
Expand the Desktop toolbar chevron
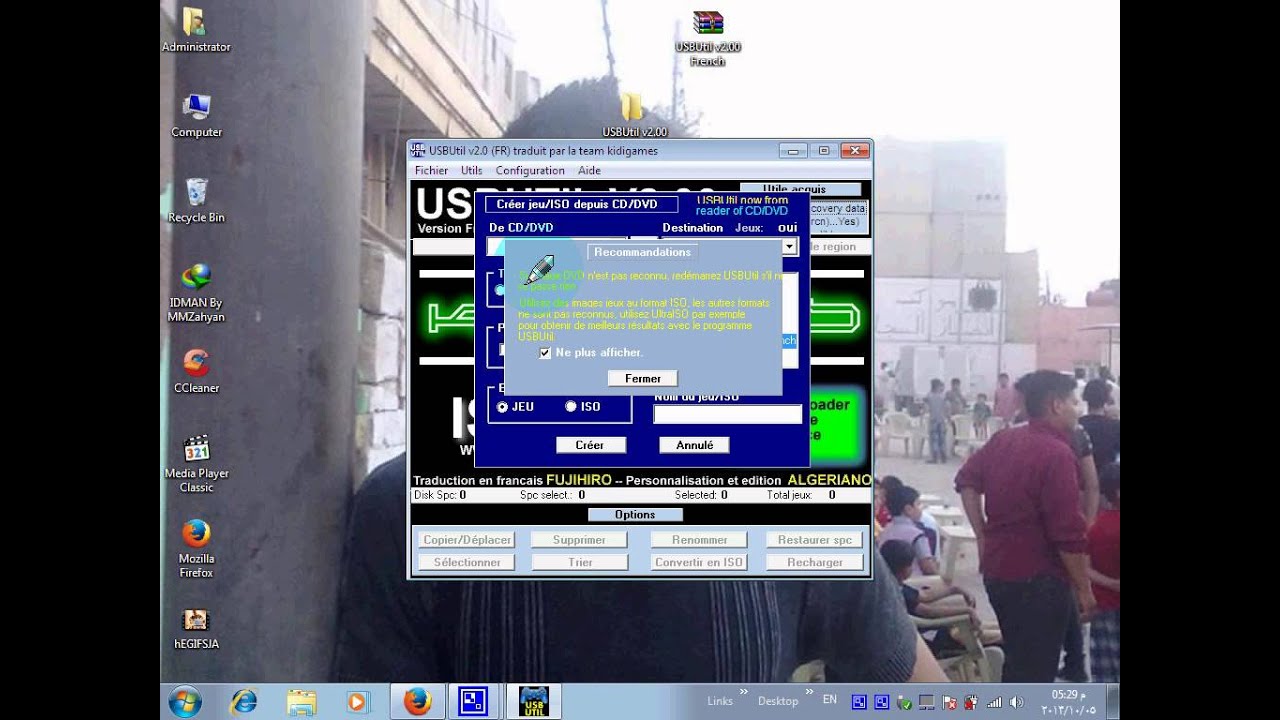point(807,692)
